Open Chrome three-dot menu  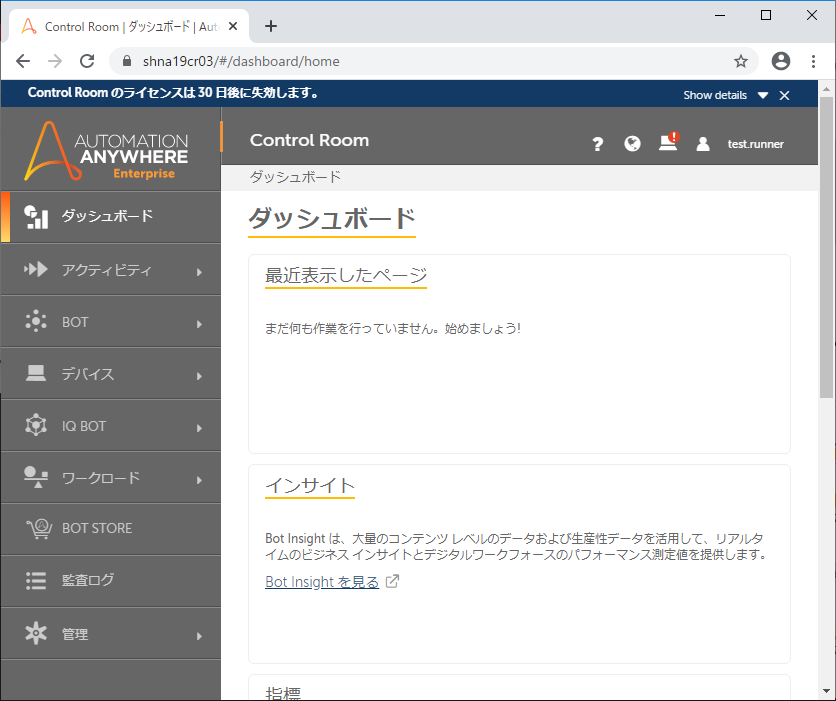pyautogui.click(x=813, y=61)
